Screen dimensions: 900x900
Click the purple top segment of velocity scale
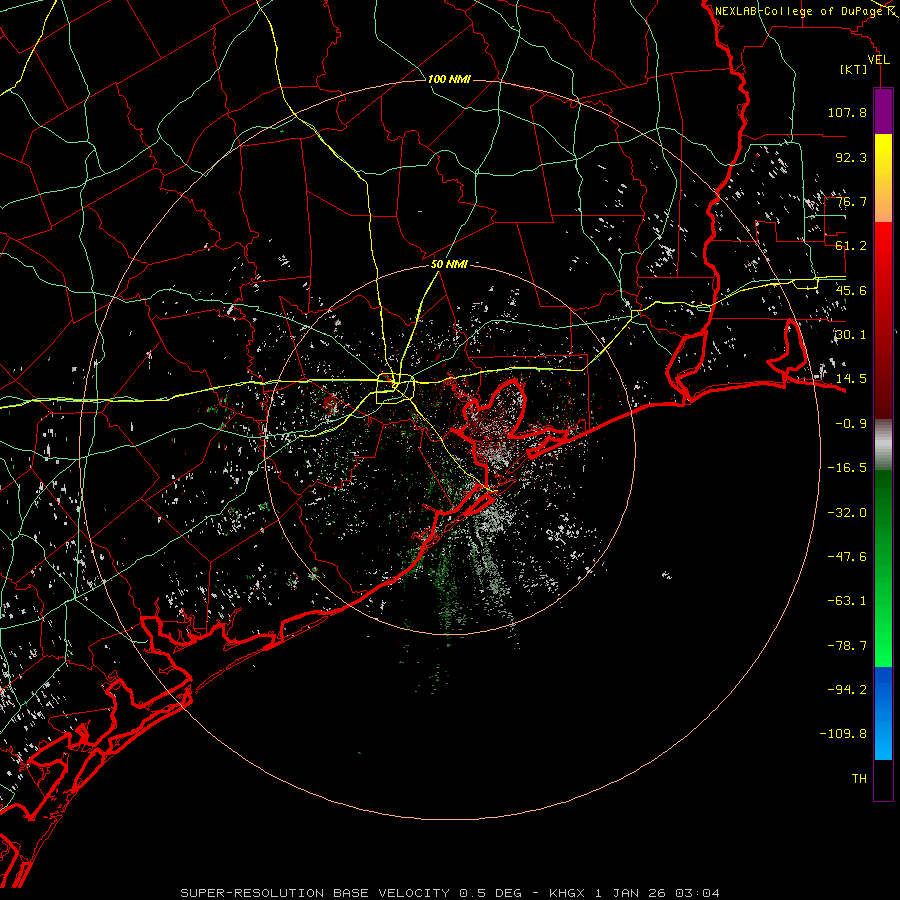pyautogui.click(x=883, y=111)
